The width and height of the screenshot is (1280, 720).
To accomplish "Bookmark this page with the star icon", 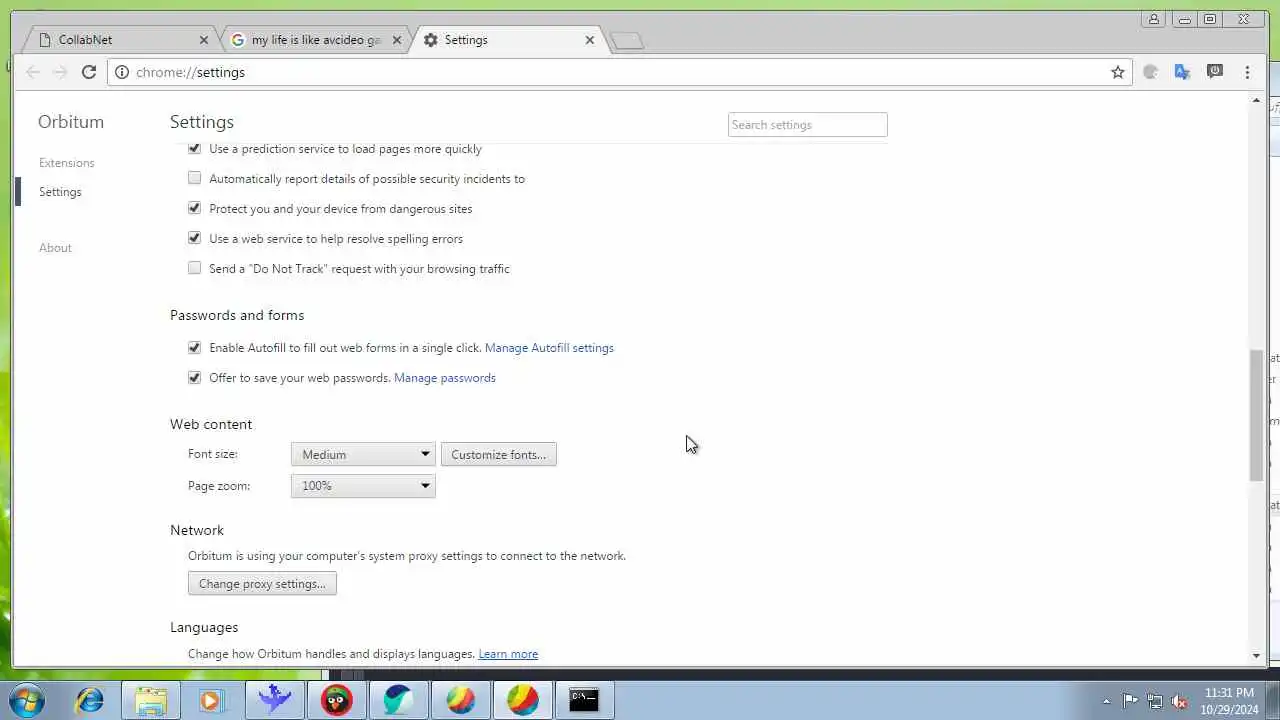I will 1118,72.
